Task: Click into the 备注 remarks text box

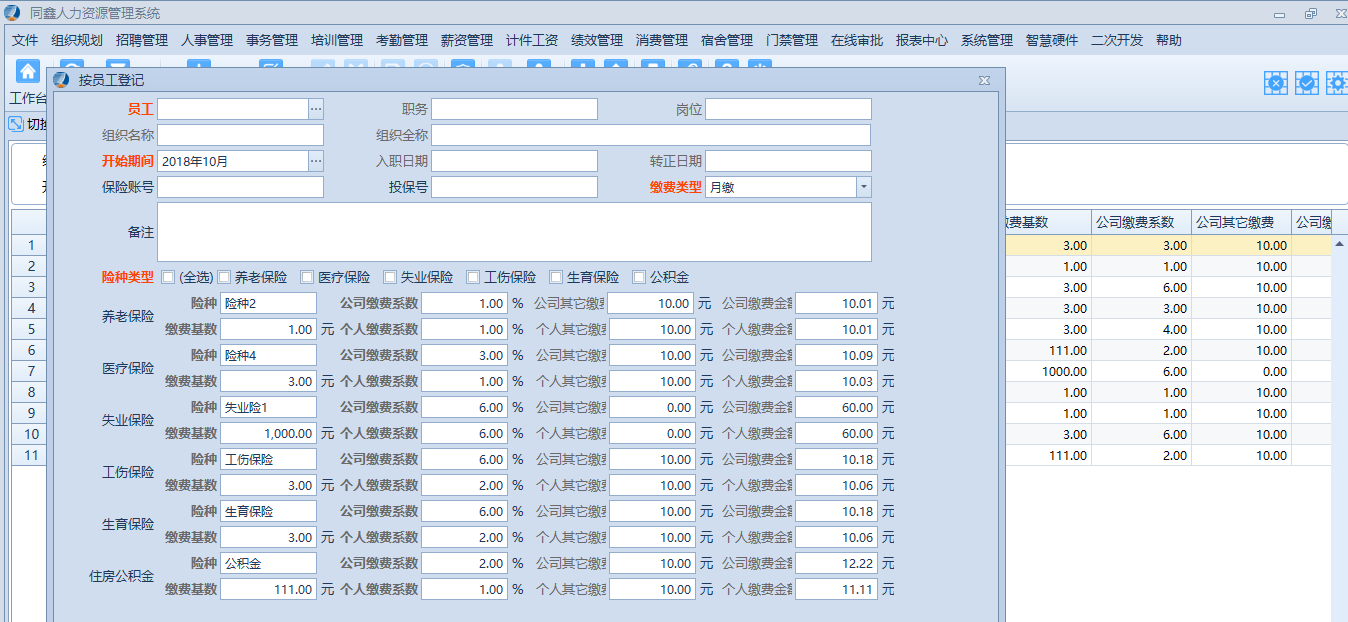Action: pos(514,232)
